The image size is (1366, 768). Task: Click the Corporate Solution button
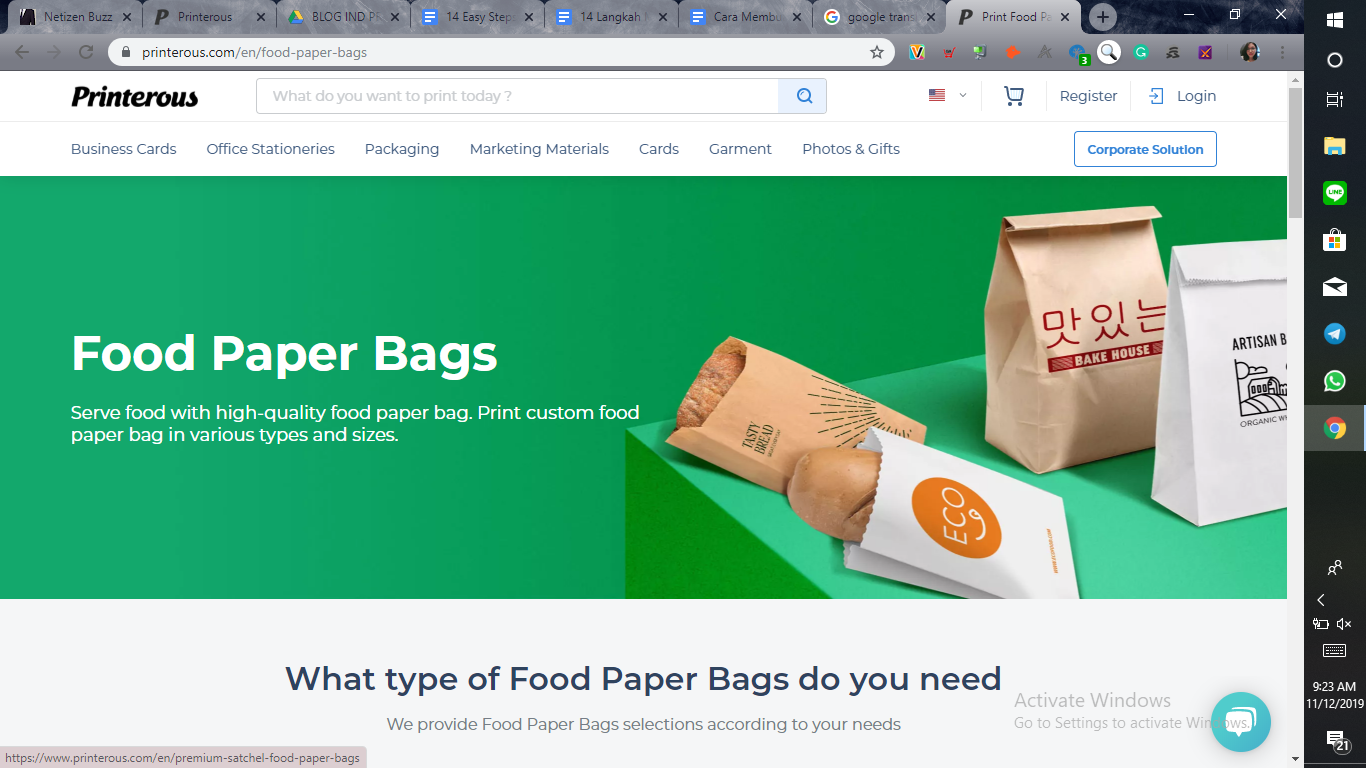[x=1145, y=149]
